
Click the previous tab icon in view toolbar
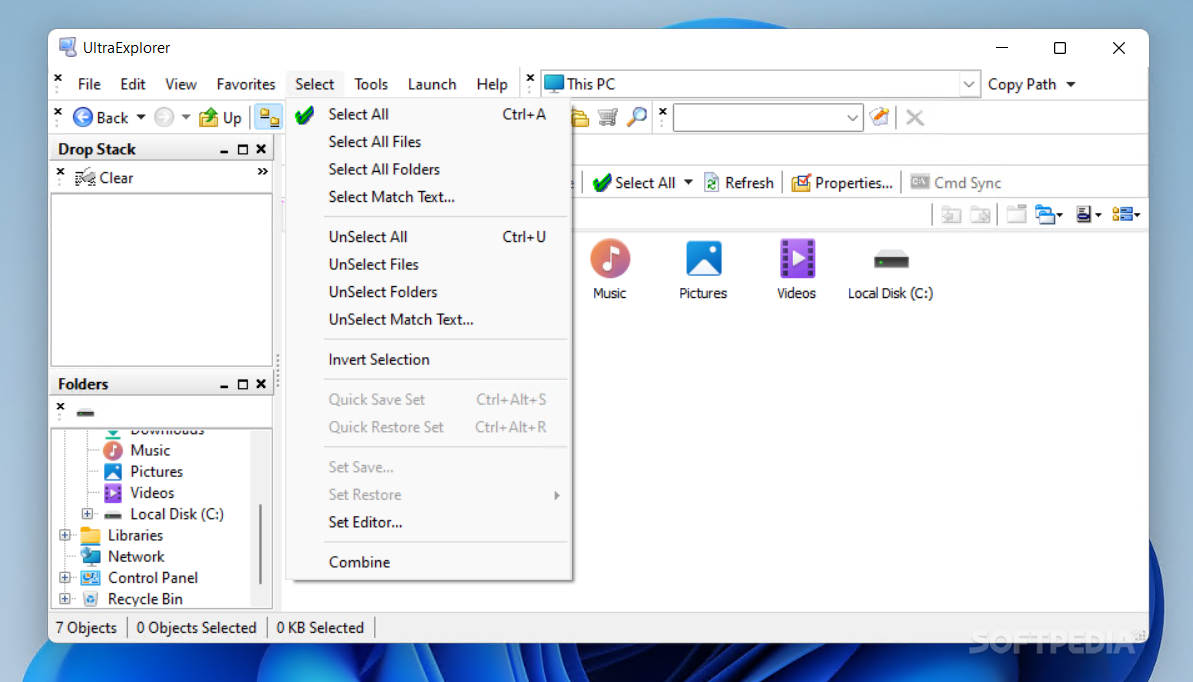click(951, 215)
